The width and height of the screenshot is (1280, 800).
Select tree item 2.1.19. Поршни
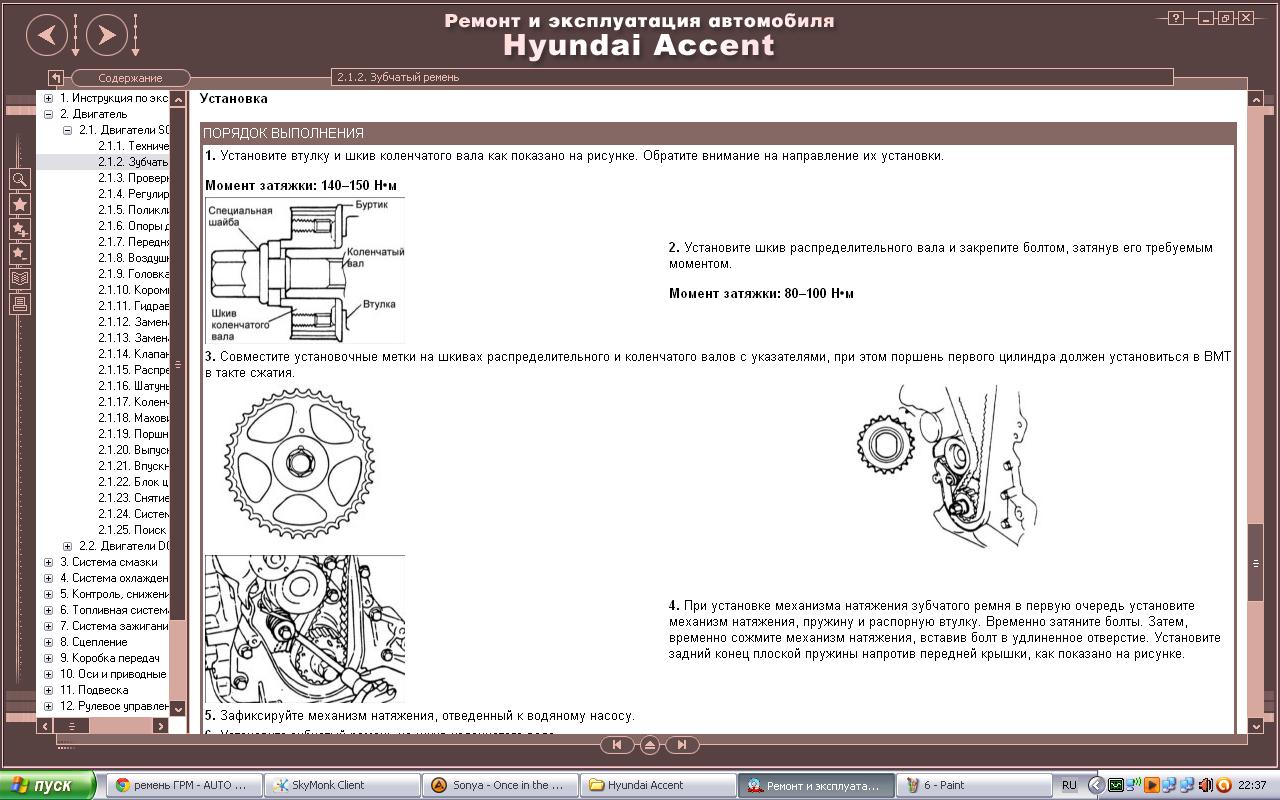click(133, 434)
